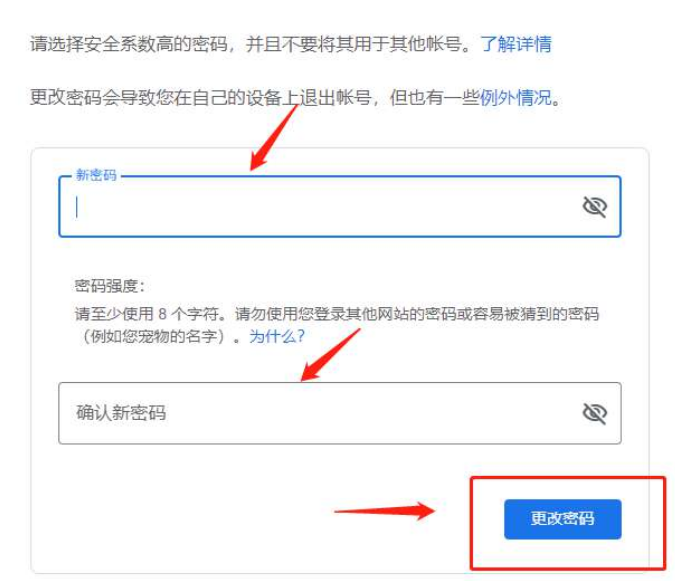Image resolution: width=675 pixels, height=581 pixels.
Task: Click the 请选择安全系数高的密码 instruction text
Action: click(129, 44)
